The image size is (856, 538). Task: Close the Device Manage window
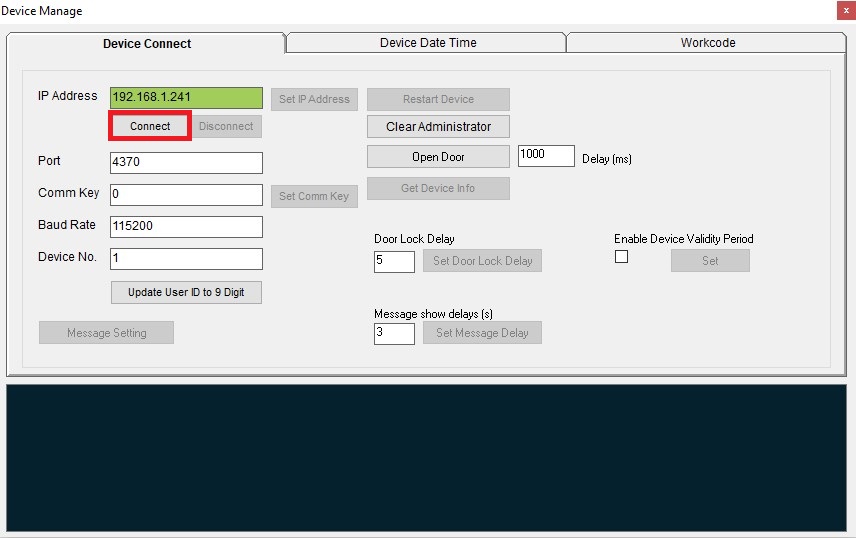(845, 10)
